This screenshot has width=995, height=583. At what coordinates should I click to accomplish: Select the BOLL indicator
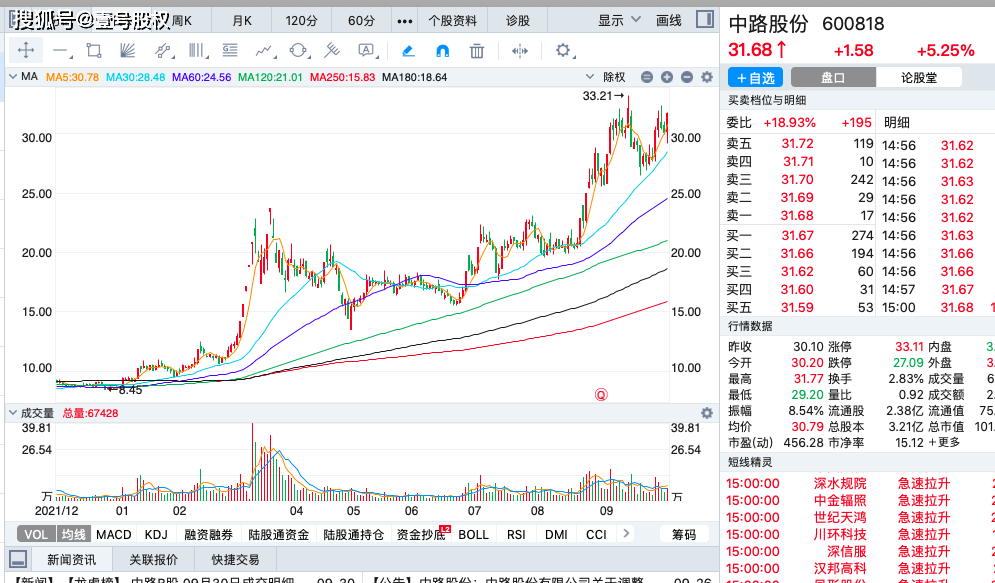click(473, 534)
